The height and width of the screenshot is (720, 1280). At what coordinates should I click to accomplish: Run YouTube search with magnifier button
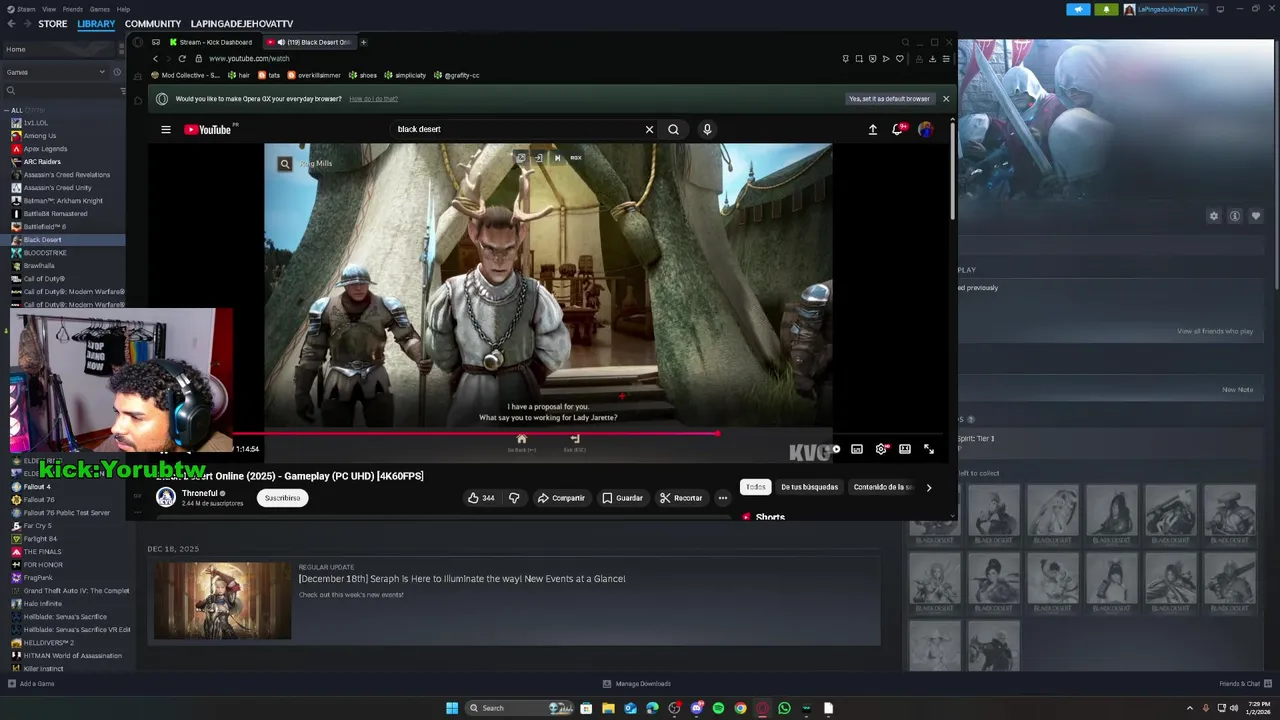673,129
